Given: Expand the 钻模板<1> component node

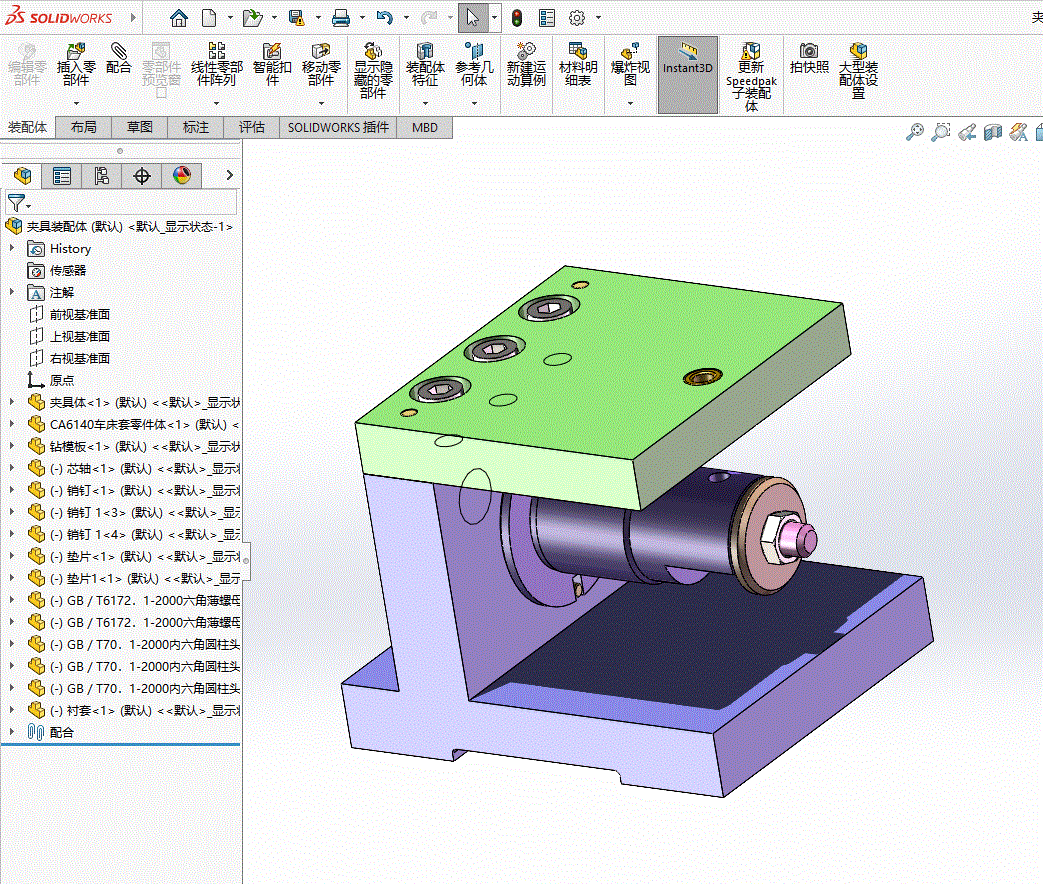Looking at the screenshot, I should [12, 446].
